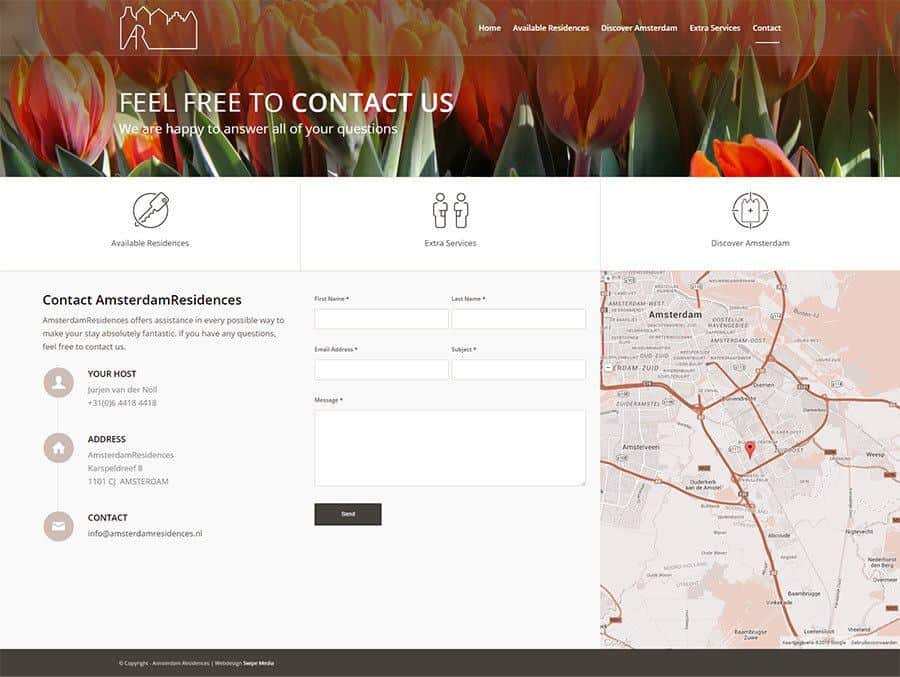This screenshot has width=900, height=677.
Task: Click the Amstelveen label on the map
Action: coord(641,447)
